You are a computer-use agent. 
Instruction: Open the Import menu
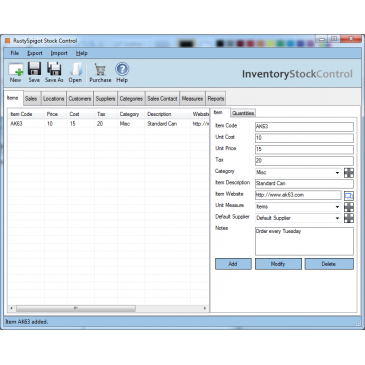[x=59, y=53]
